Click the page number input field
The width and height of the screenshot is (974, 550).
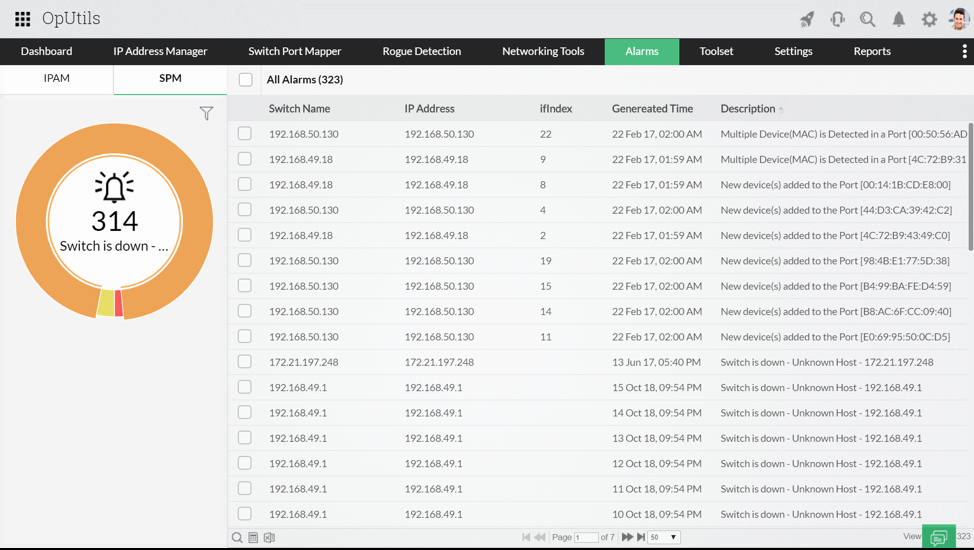(586, 538)
